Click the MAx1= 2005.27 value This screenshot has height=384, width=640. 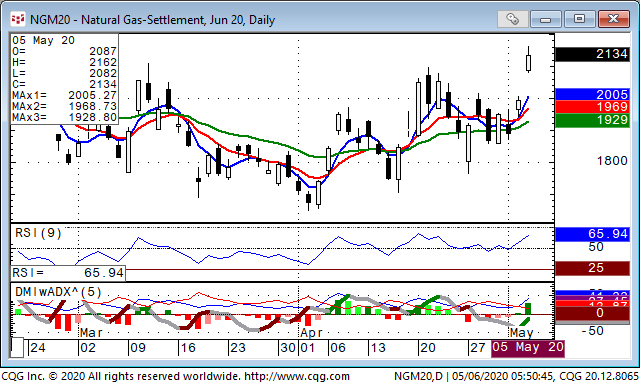click(x=64, y=95)
